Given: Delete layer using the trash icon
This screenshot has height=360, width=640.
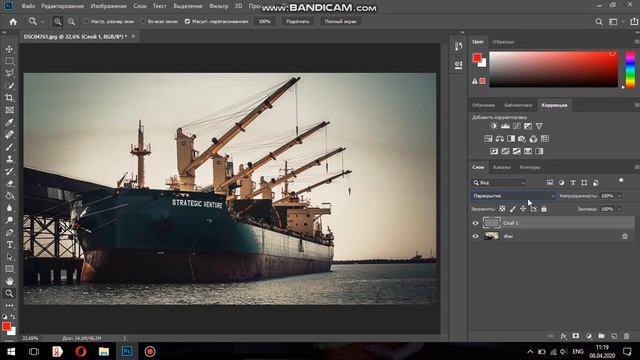Looking at the screenshot, I should point(627,336).
